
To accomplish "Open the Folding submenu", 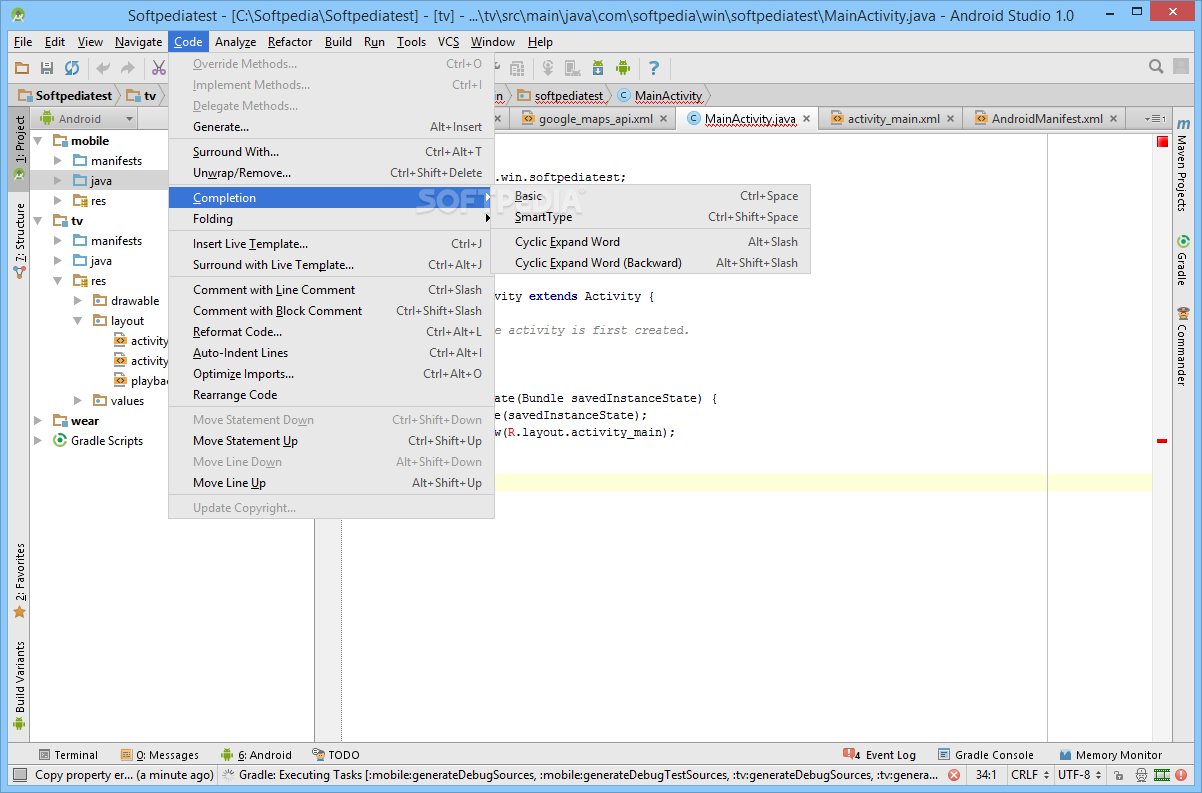I will [x=331, y=219].
